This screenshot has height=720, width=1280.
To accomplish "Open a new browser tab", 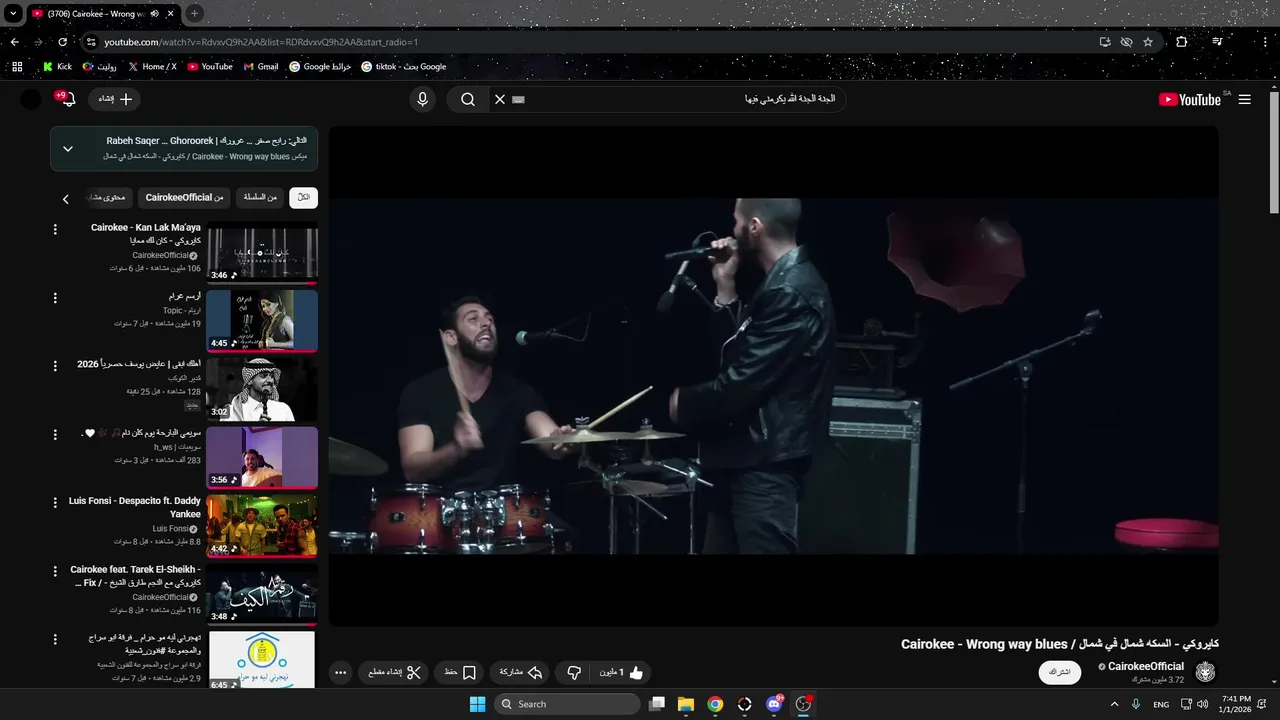I will point(194,14).
